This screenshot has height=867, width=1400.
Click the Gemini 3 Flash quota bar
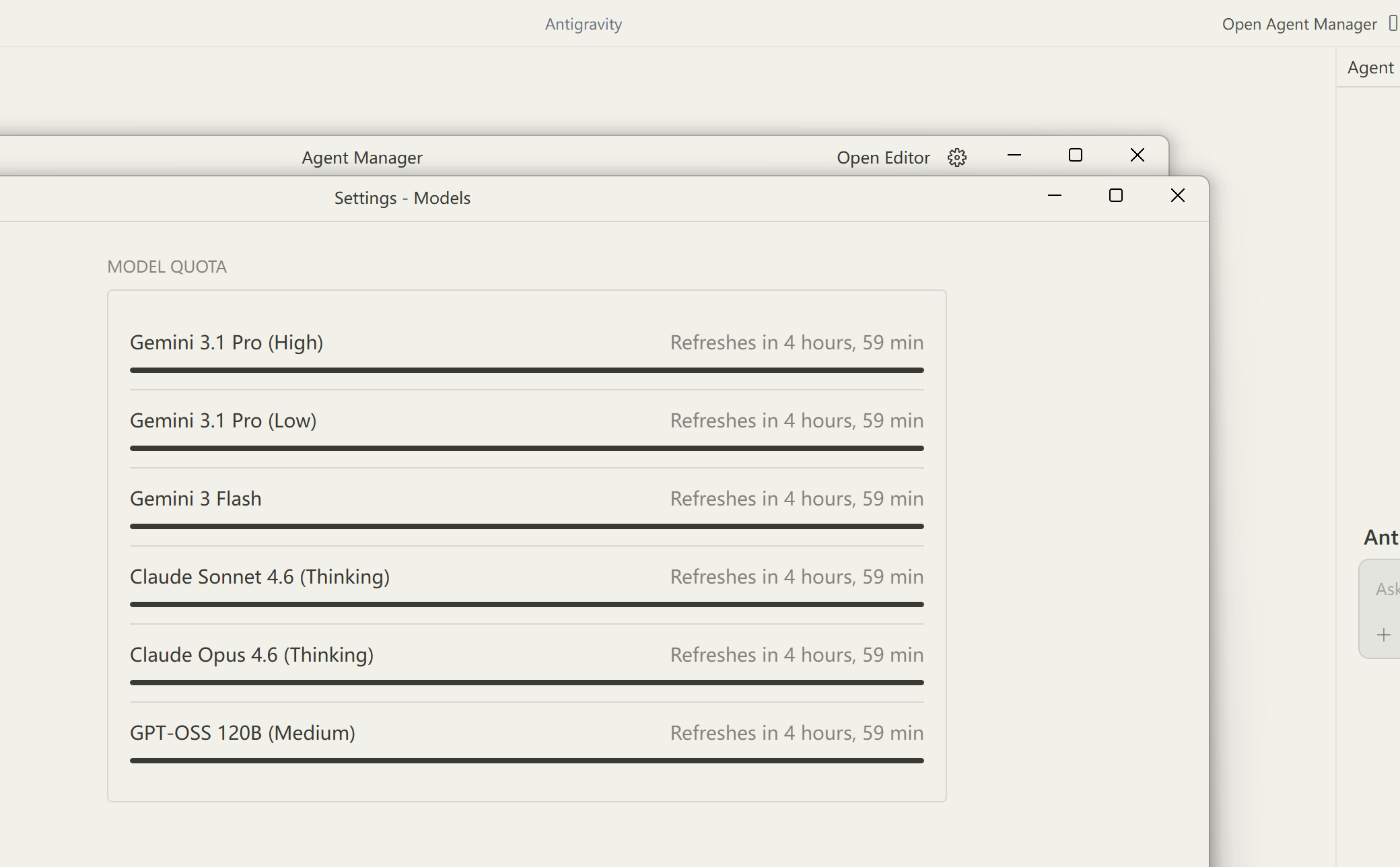[x=527, y=526]
